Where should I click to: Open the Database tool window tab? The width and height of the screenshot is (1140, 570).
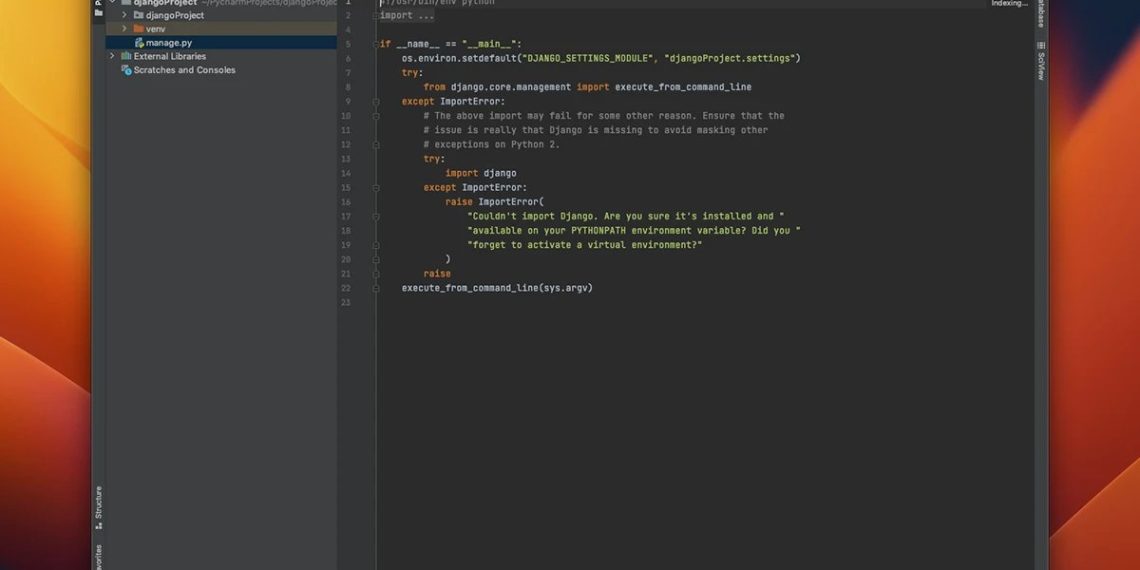coord(1041,14)
